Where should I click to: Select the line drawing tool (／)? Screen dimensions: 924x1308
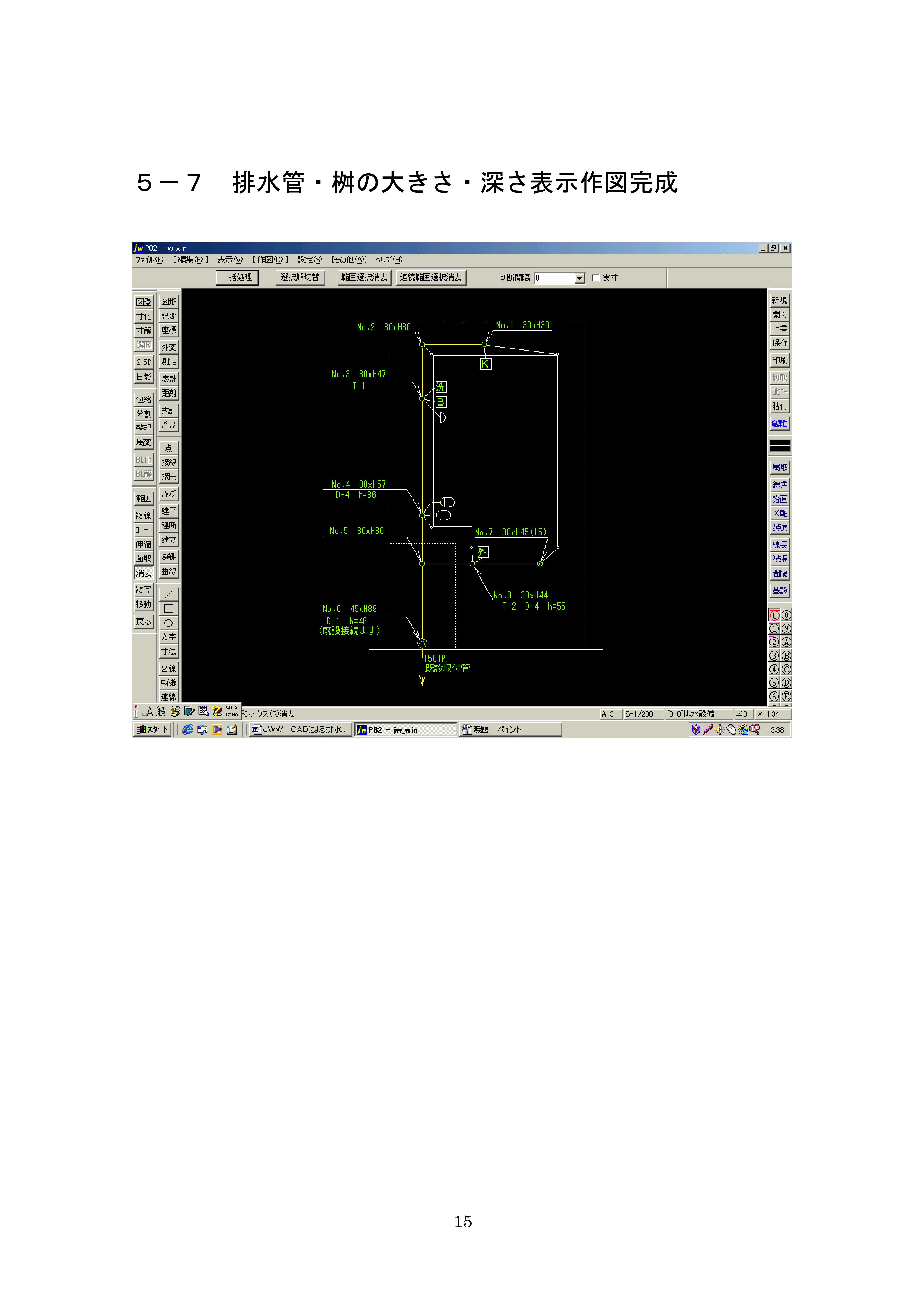point(169,594)
